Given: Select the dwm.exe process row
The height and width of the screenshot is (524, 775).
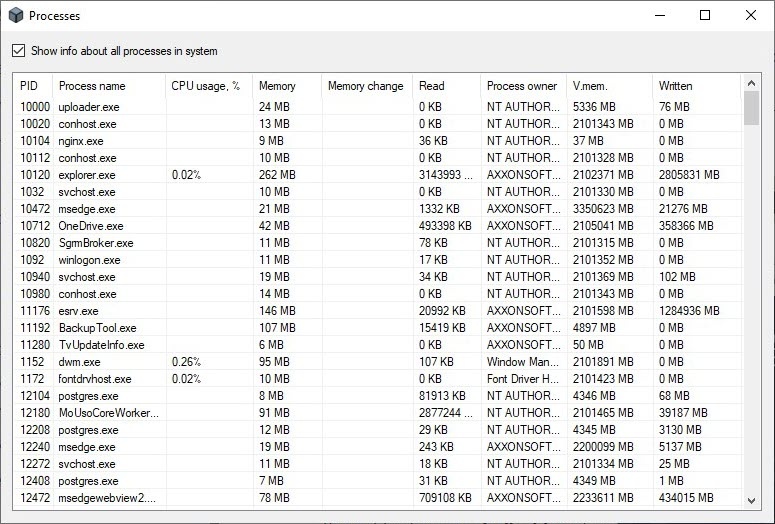Looking at the screenshot, I should click(79, 362).
